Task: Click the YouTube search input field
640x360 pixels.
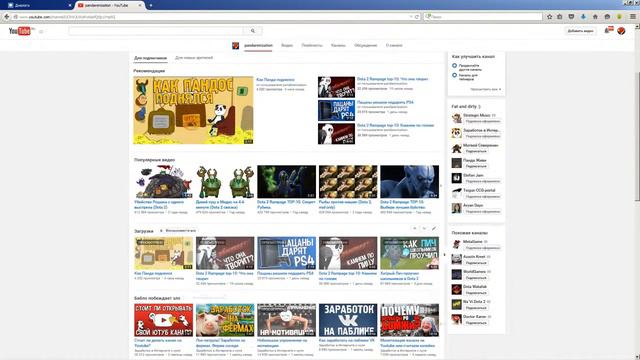Action: [156, 31]
